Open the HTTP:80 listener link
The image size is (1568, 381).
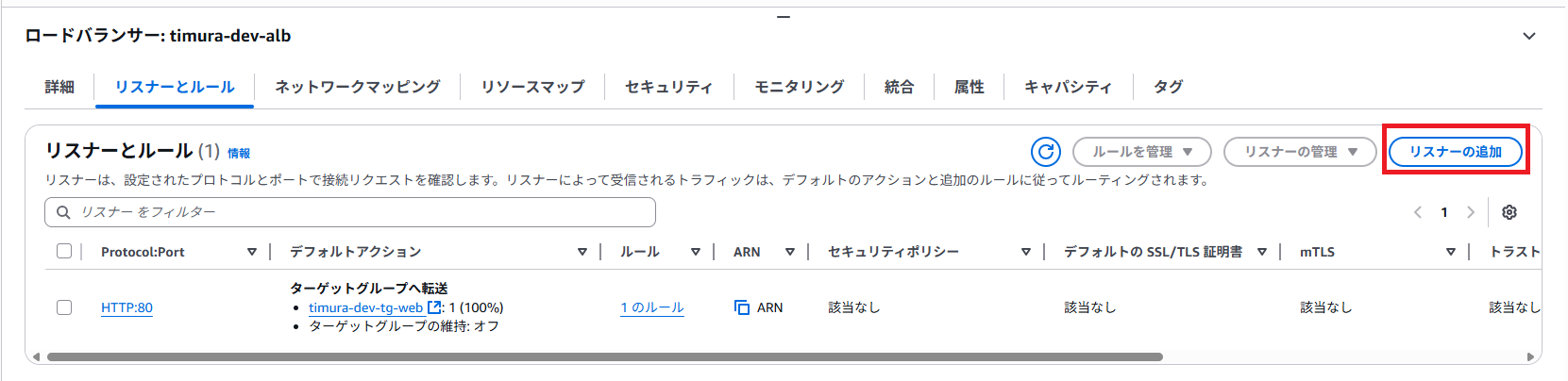[126, 307]
